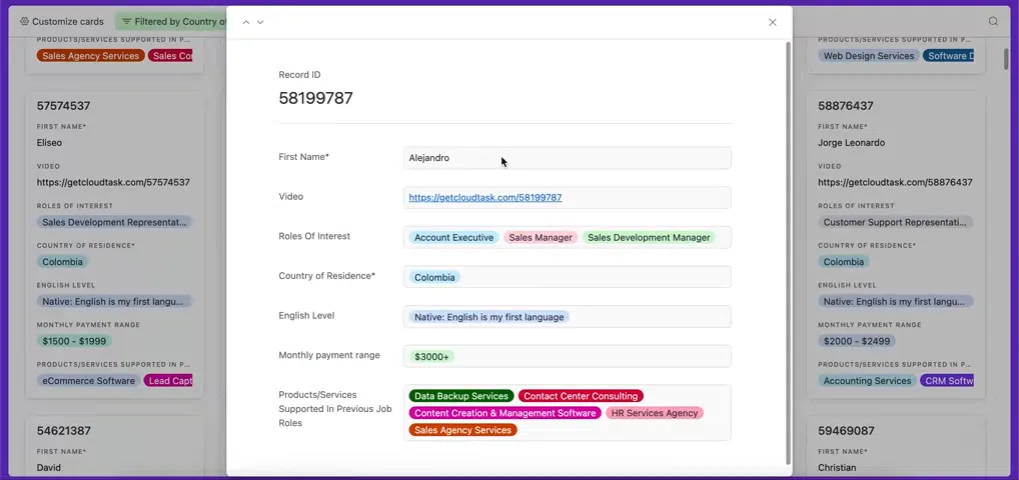Open the card for record 59469087
This screenshot has height=480, width=1019.
[x=896, y=447]
